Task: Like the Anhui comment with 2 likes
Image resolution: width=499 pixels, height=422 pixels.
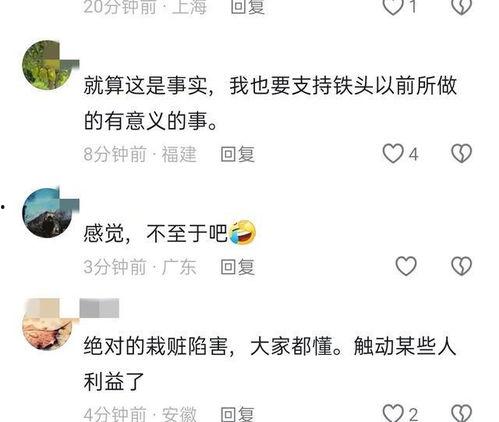Action: tap(393, 413)
